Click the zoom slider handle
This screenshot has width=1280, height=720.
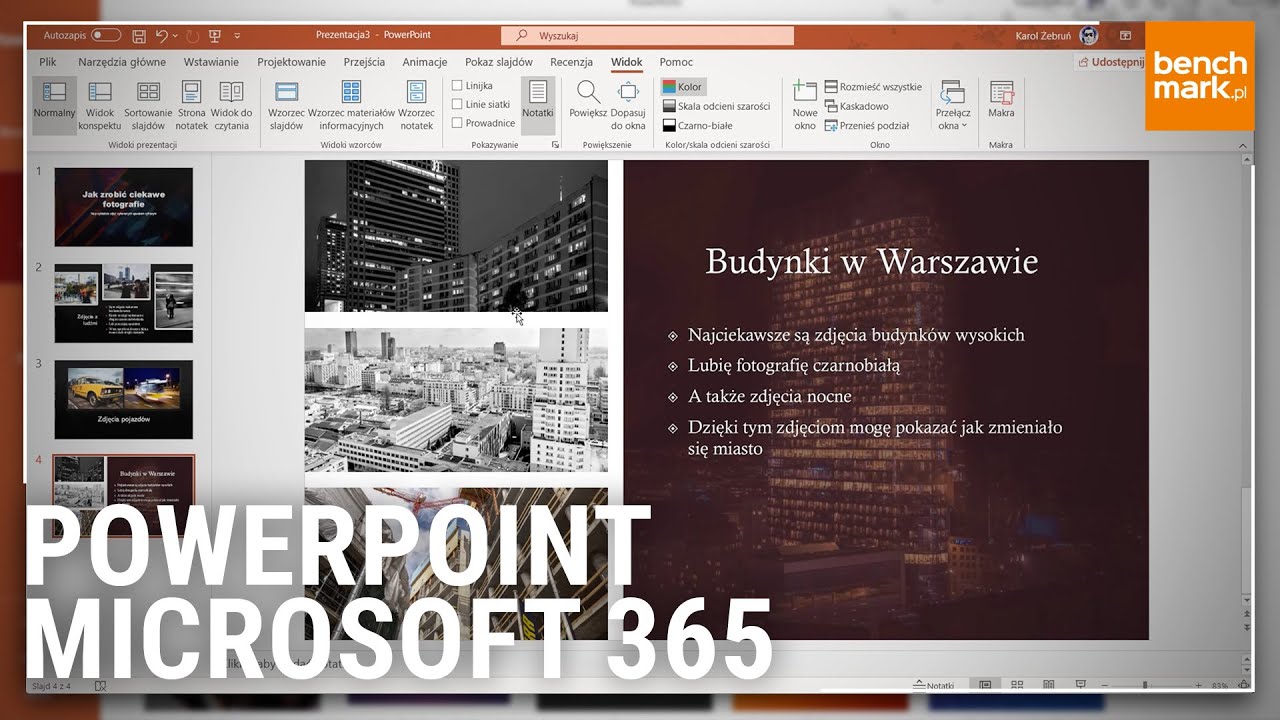[x=1145, y=686]
